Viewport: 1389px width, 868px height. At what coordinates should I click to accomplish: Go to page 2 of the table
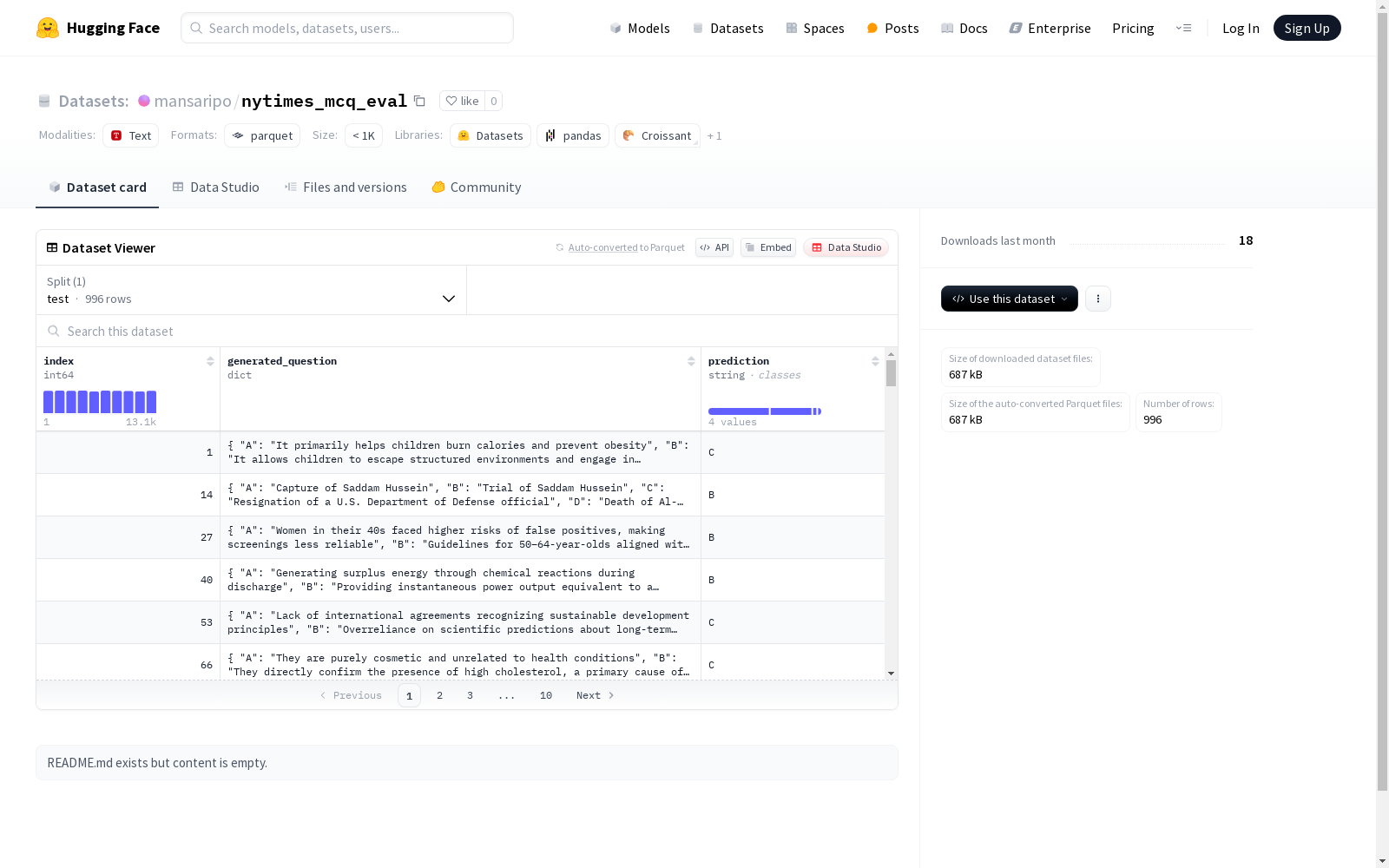click(439, 695)
